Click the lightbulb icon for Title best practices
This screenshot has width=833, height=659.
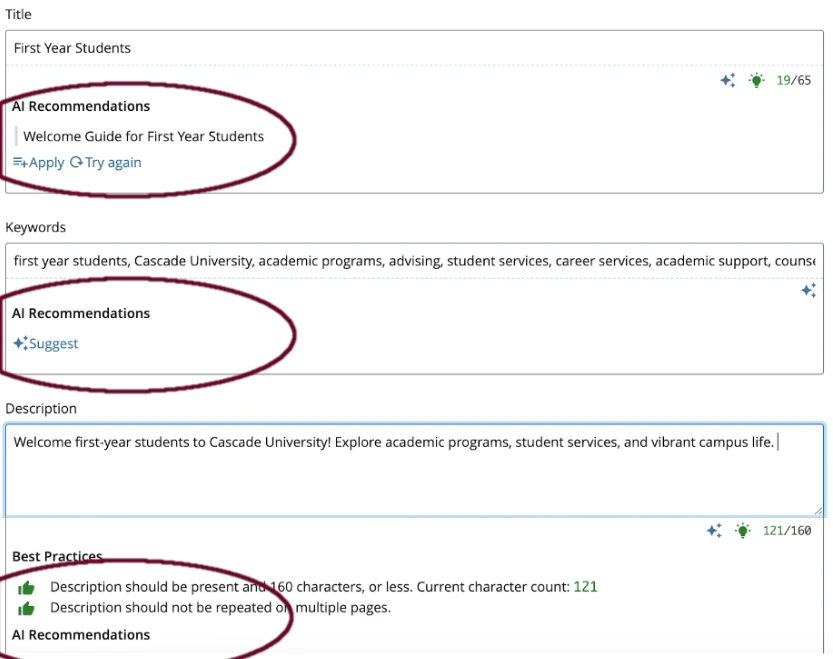coord(756,81)
